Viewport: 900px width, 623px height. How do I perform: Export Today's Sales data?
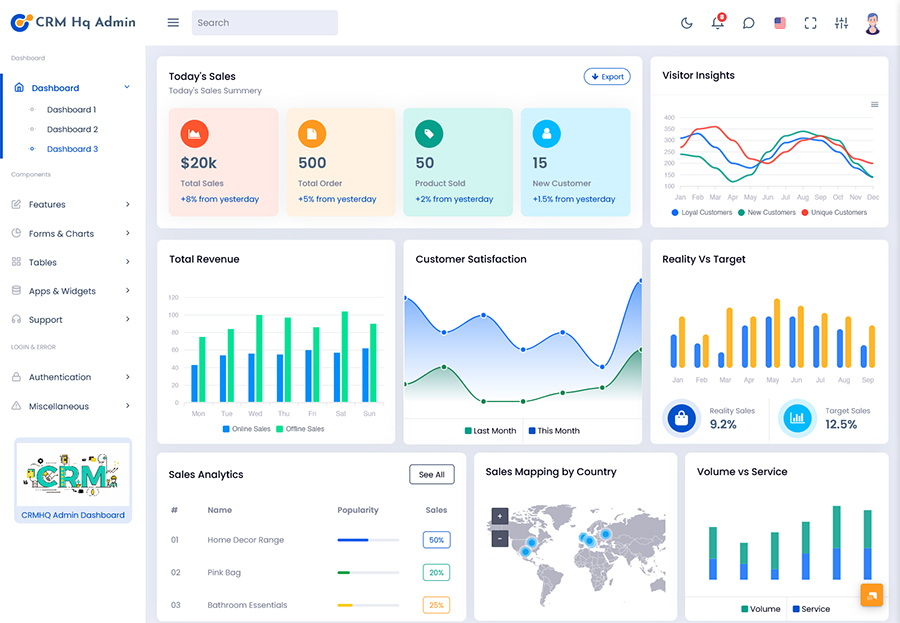[x=607, y=76]
